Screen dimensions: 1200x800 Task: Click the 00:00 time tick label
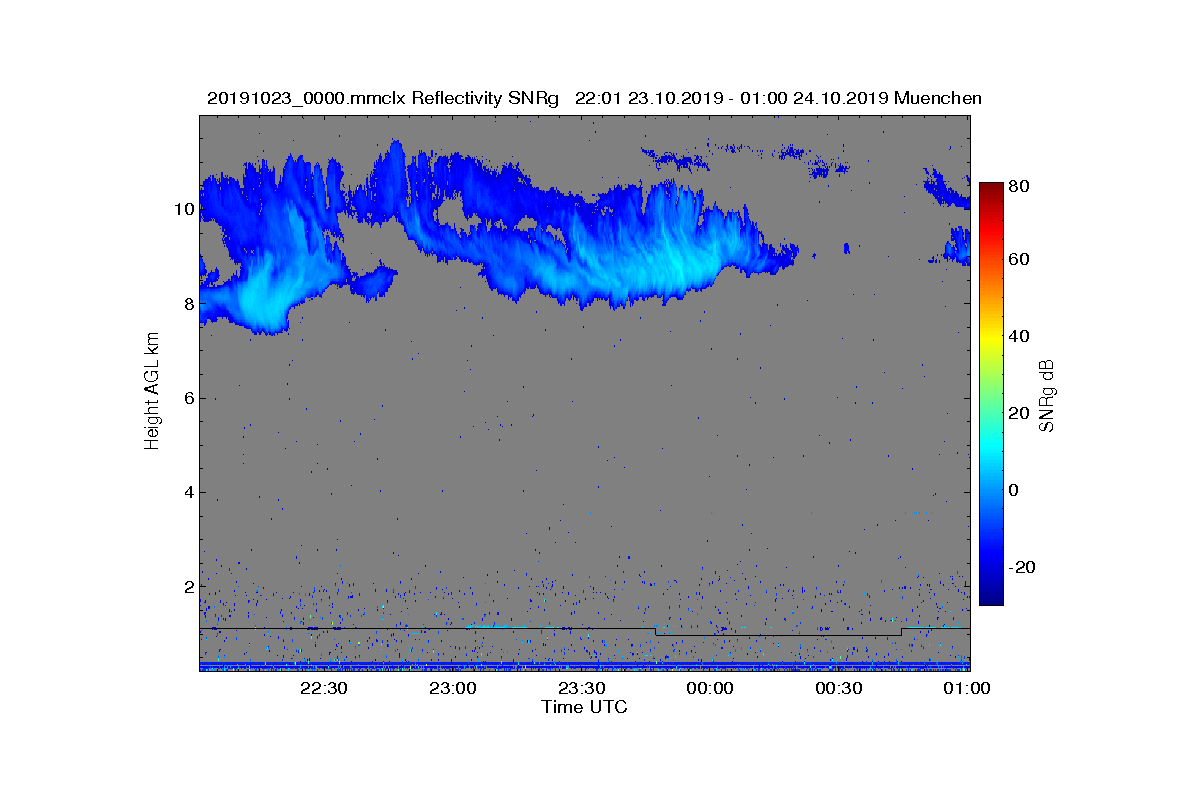coord(710,688)
